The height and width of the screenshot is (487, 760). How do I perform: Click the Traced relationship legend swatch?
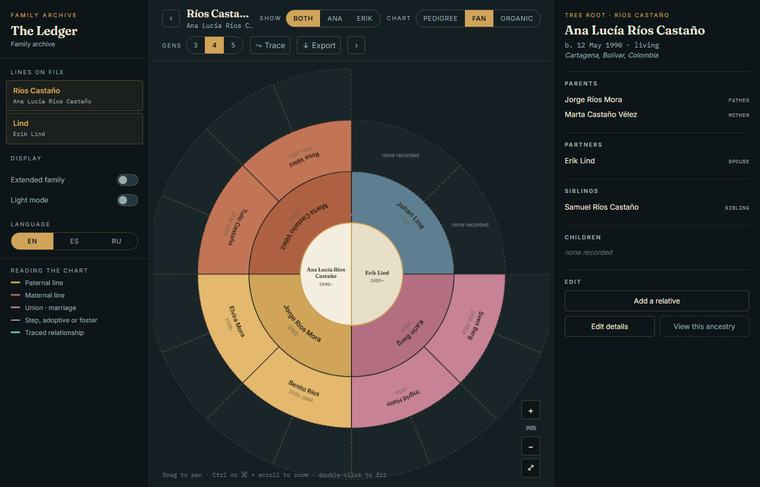point(16,332)
